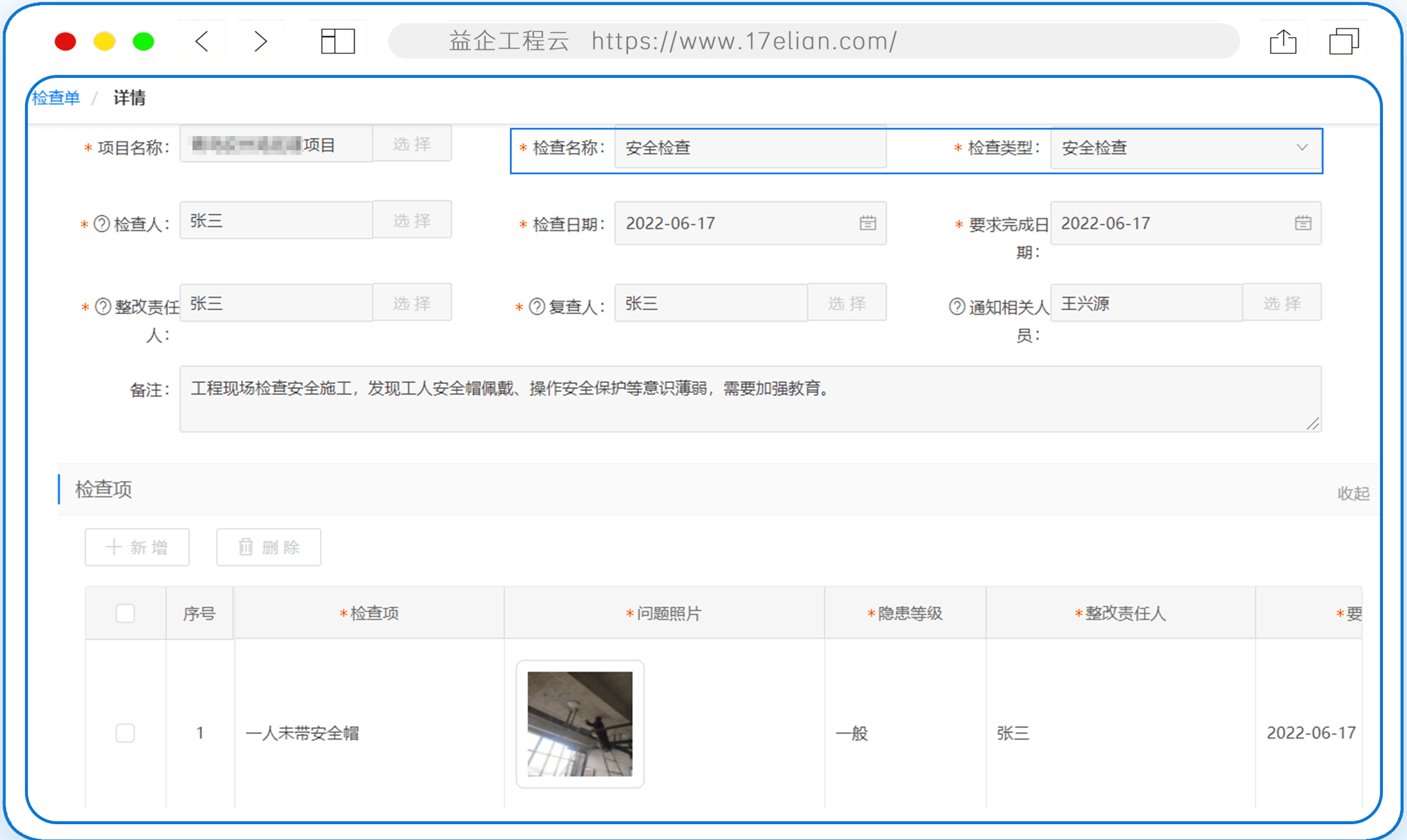This screenshot has width=1407, height=840.
Task: Click the green maximize window dot
Action: [143, 42]
